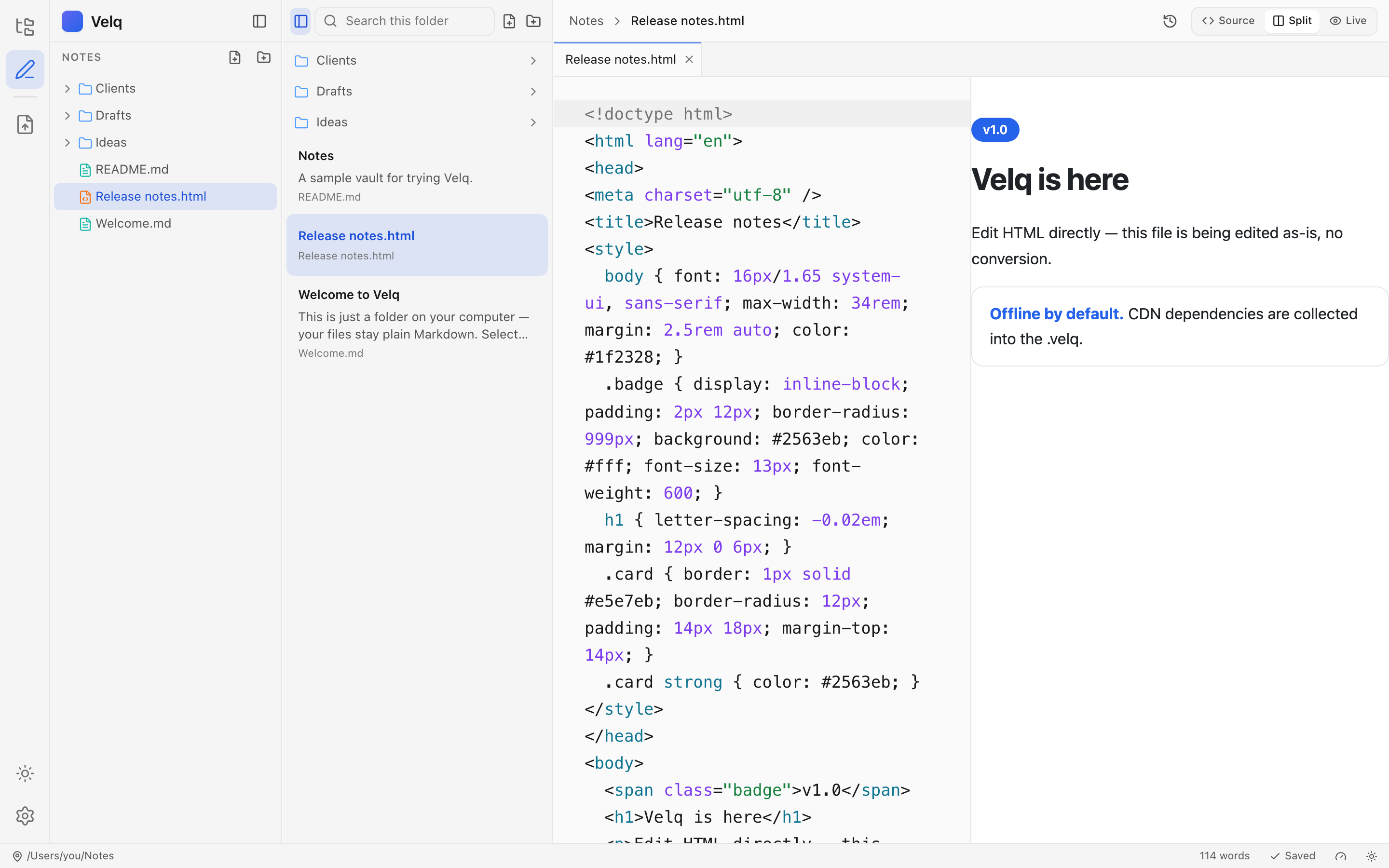Click the location pin icon in status bar
The image size is (1389, 868).
click(x=17, y=856)
